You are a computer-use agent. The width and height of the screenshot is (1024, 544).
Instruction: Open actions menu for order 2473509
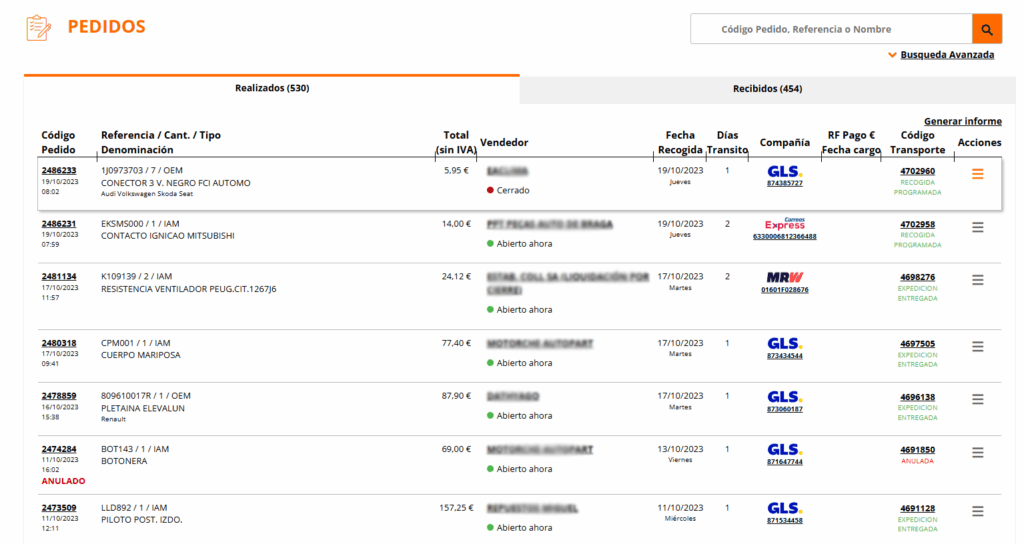point(978,511)
